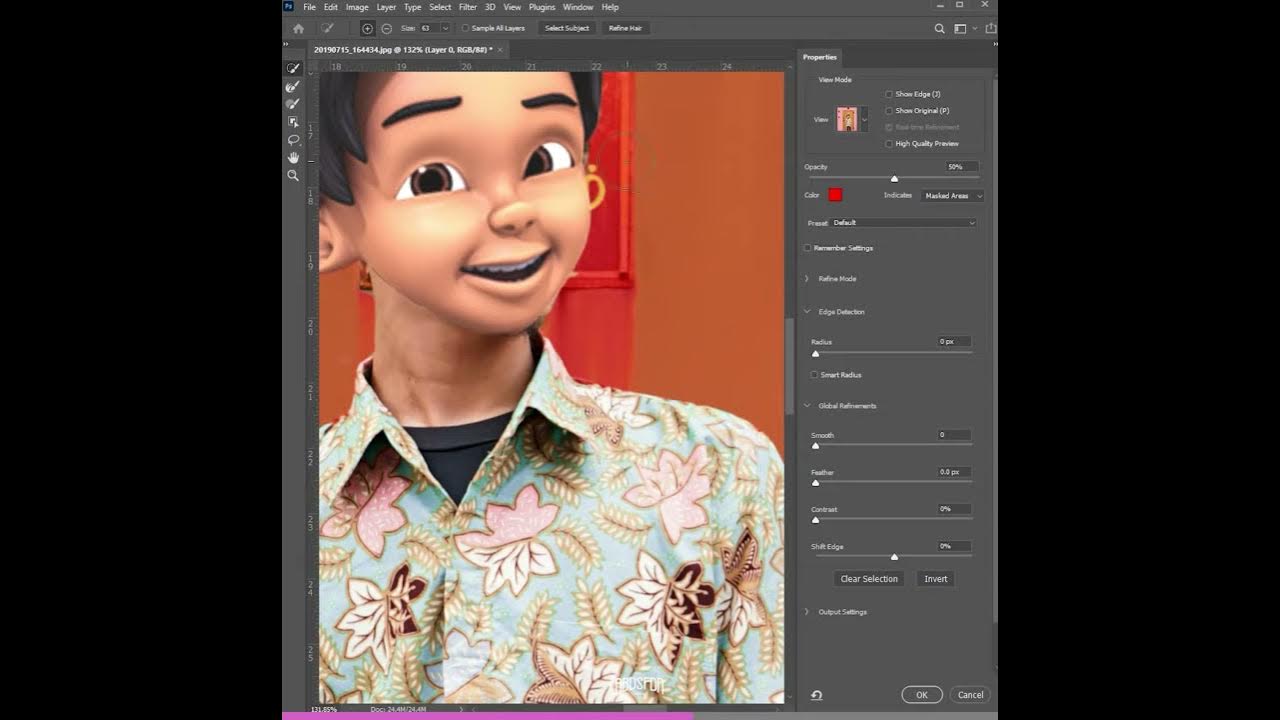This screenshot has width=1280, height=720.
Task: Click the Photoshop Ps logo icon
Action: [289, 7]
